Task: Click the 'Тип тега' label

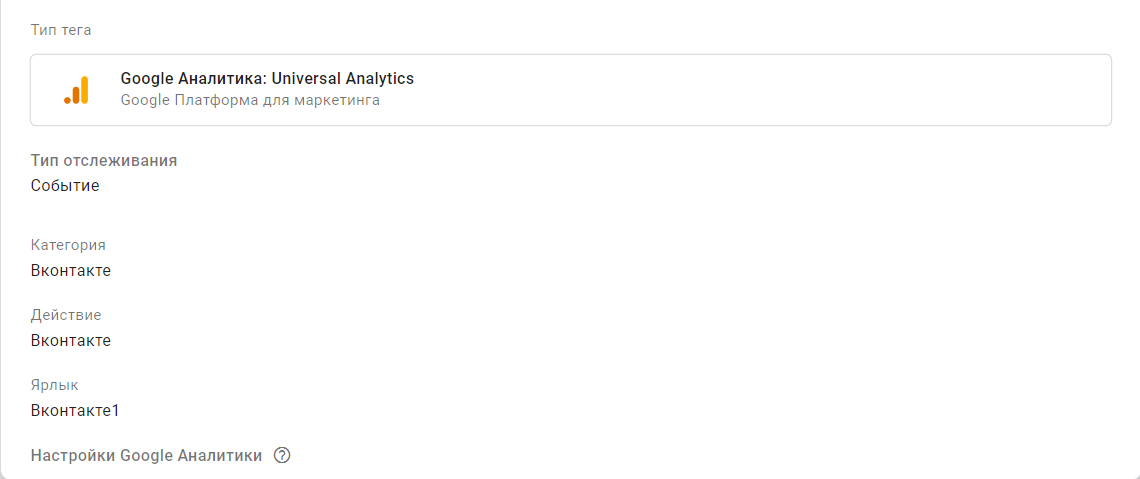Action: (x=61, y=30)
